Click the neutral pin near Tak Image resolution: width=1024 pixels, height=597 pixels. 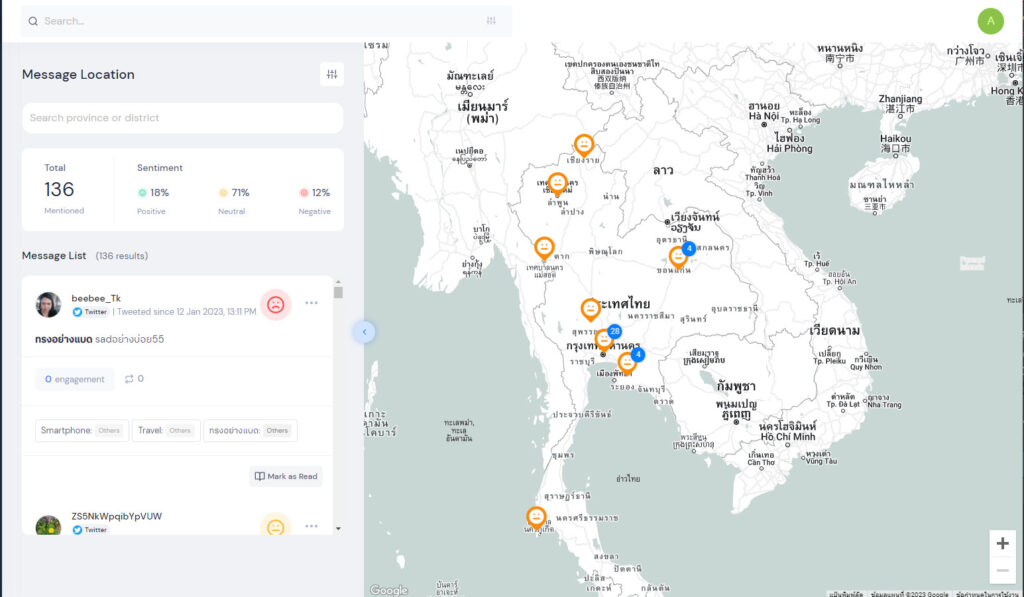[x=544, y=247]
